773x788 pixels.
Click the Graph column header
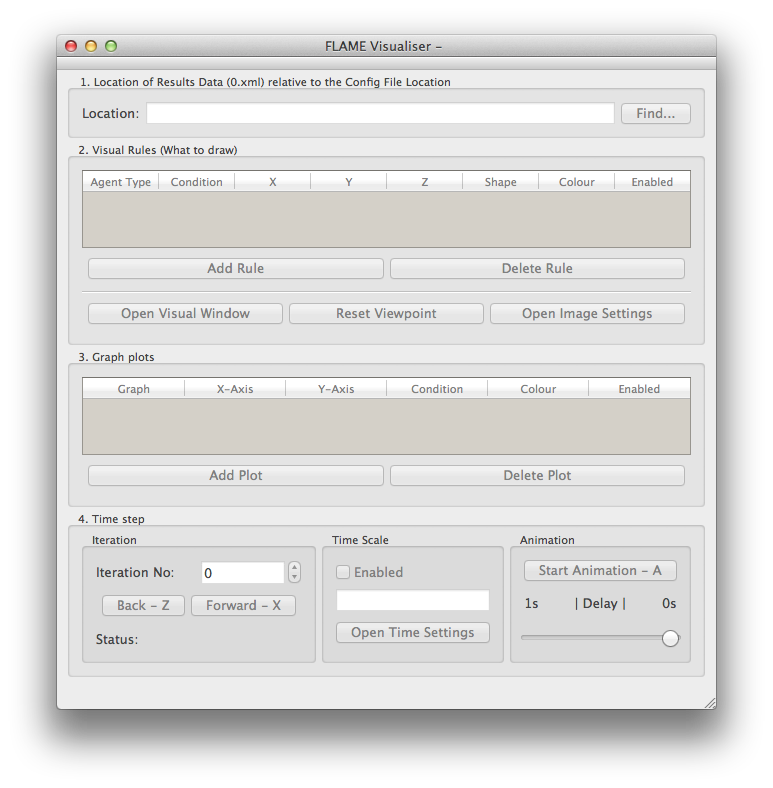134,389
